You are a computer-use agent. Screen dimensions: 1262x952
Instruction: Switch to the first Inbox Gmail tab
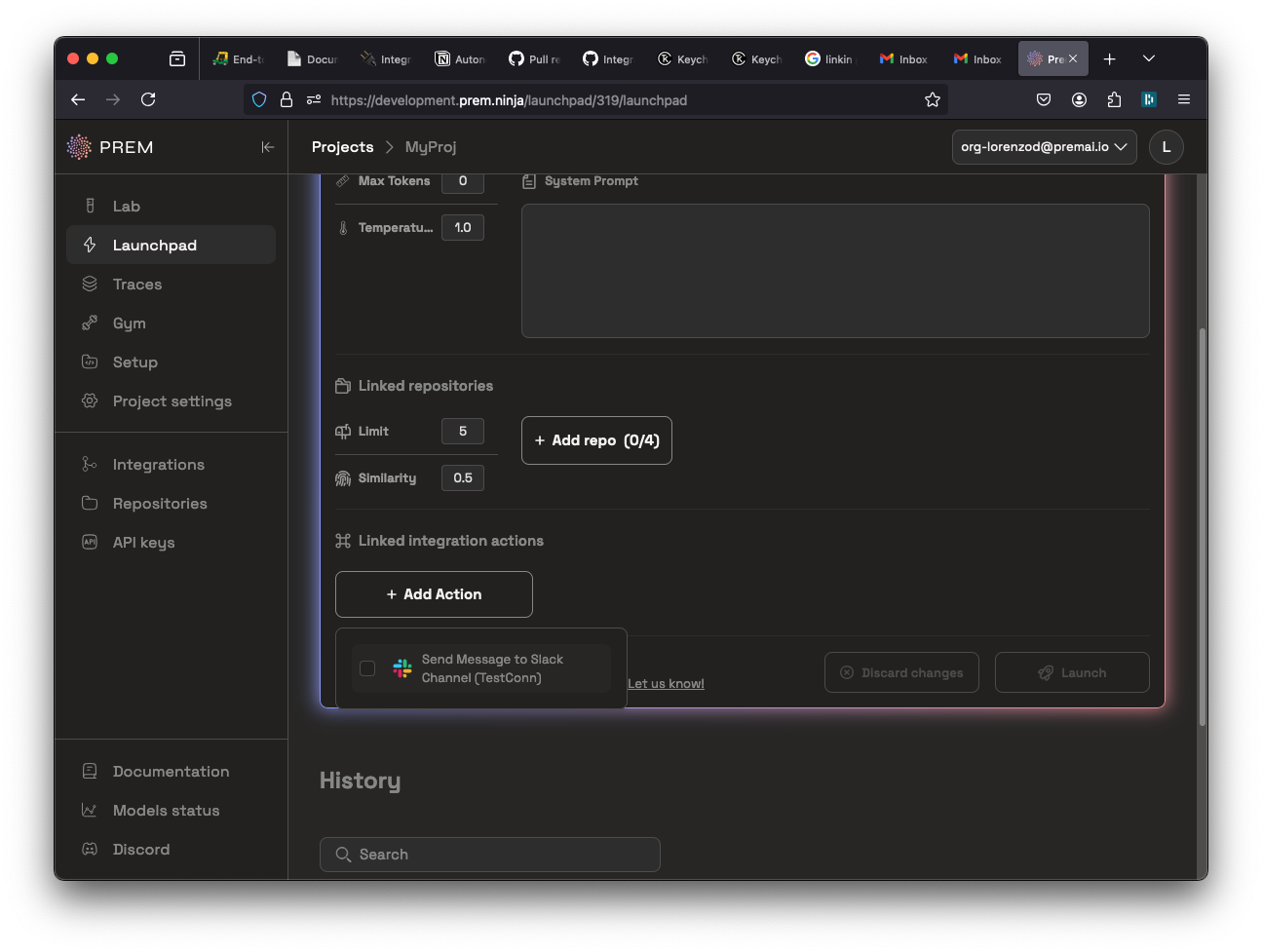[904, 59]
